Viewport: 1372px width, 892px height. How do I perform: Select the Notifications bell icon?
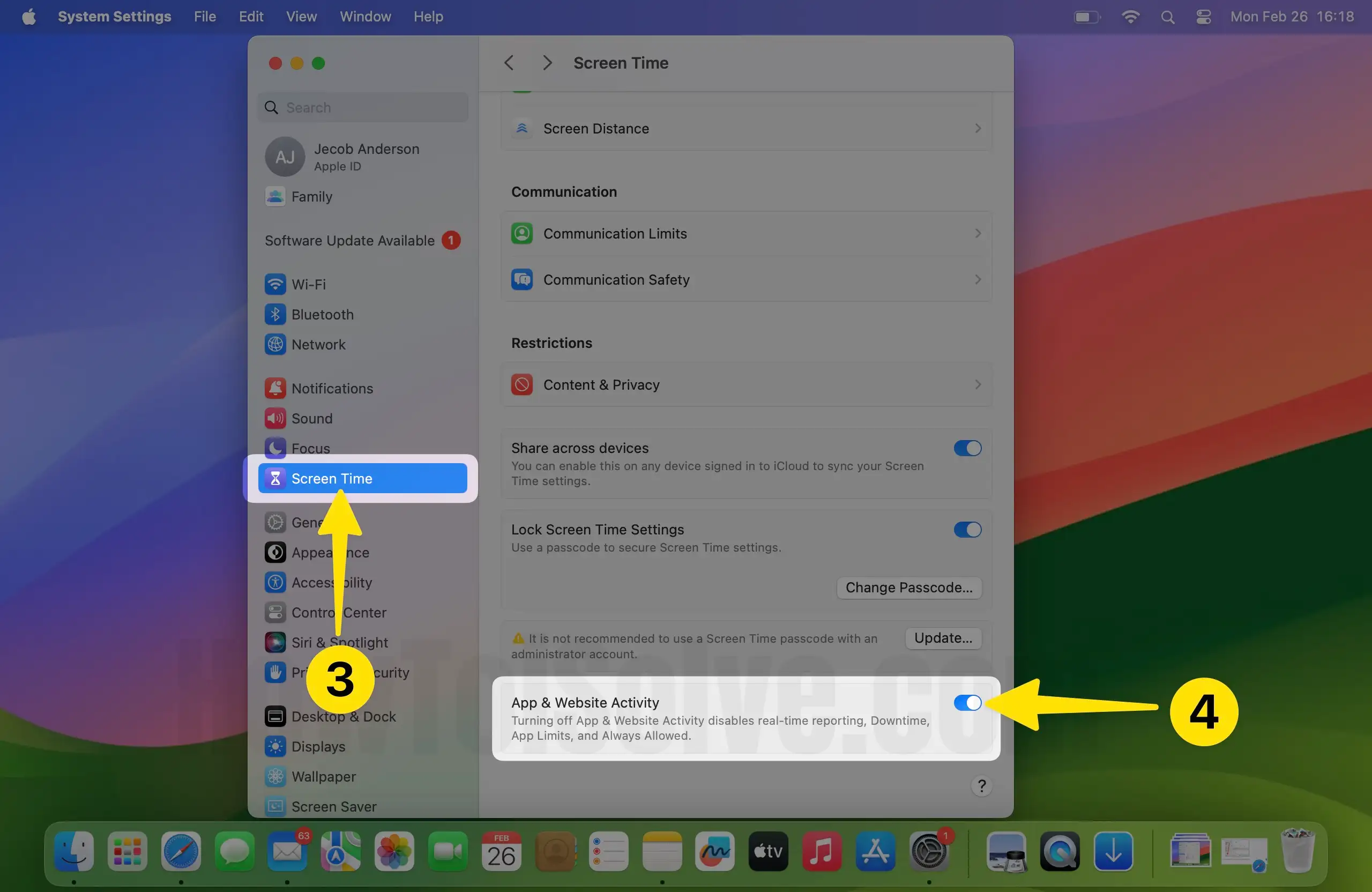pyautogui.click(x=275, y=388)
